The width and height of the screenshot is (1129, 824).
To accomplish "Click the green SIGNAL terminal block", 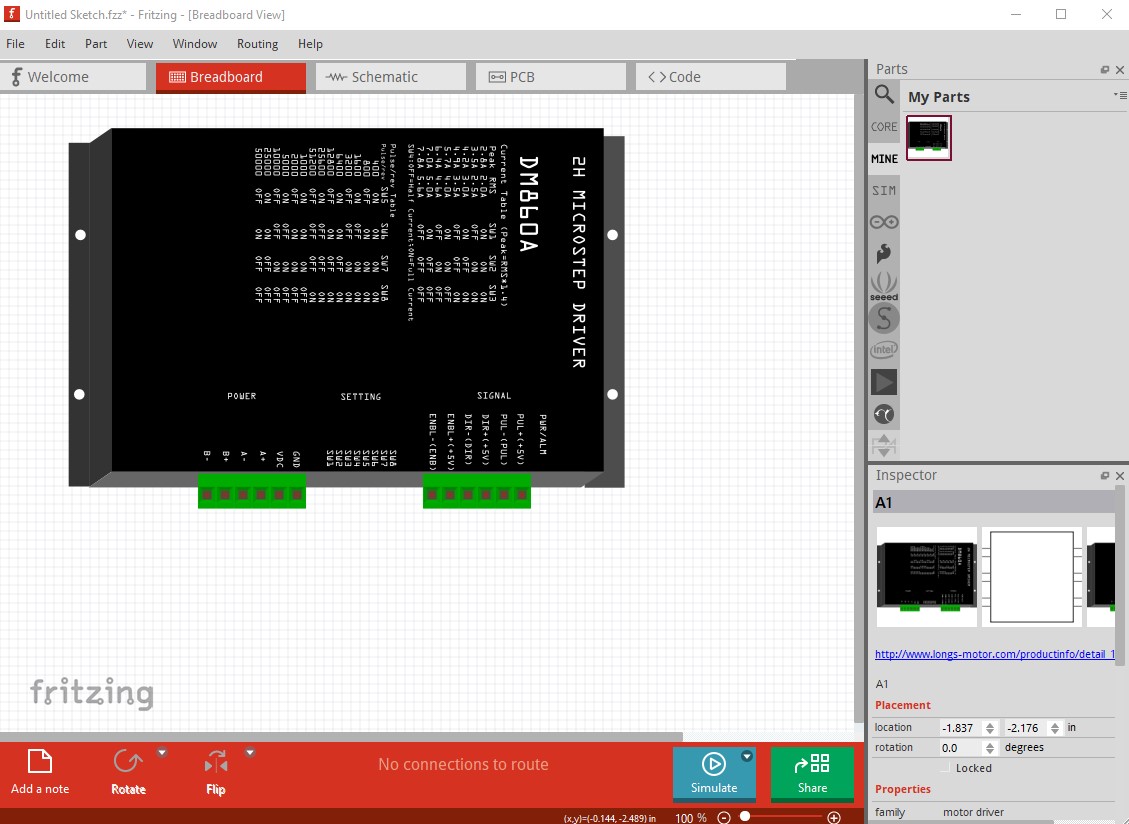I will click(x=477, y=491).
